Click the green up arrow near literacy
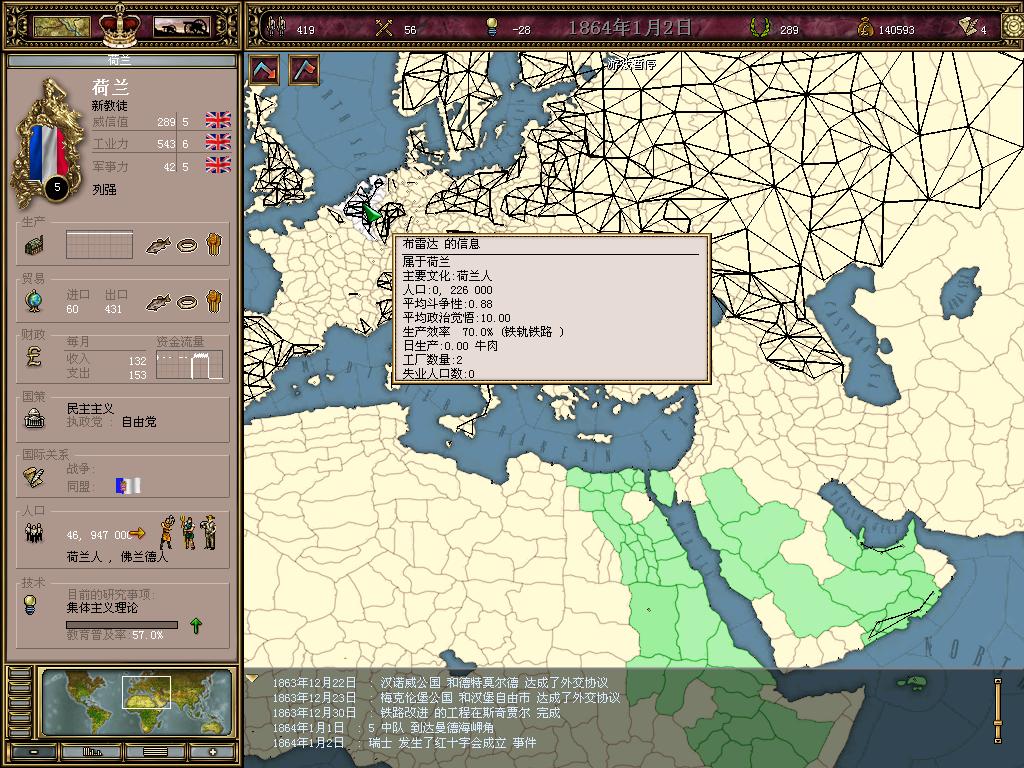The image size is (1024, 768). (196, 626)
